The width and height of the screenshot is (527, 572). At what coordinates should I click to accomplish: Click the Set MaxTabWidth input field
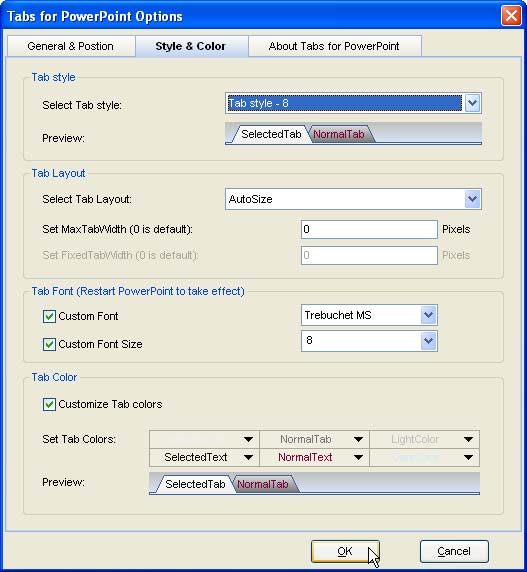point(369,229)
